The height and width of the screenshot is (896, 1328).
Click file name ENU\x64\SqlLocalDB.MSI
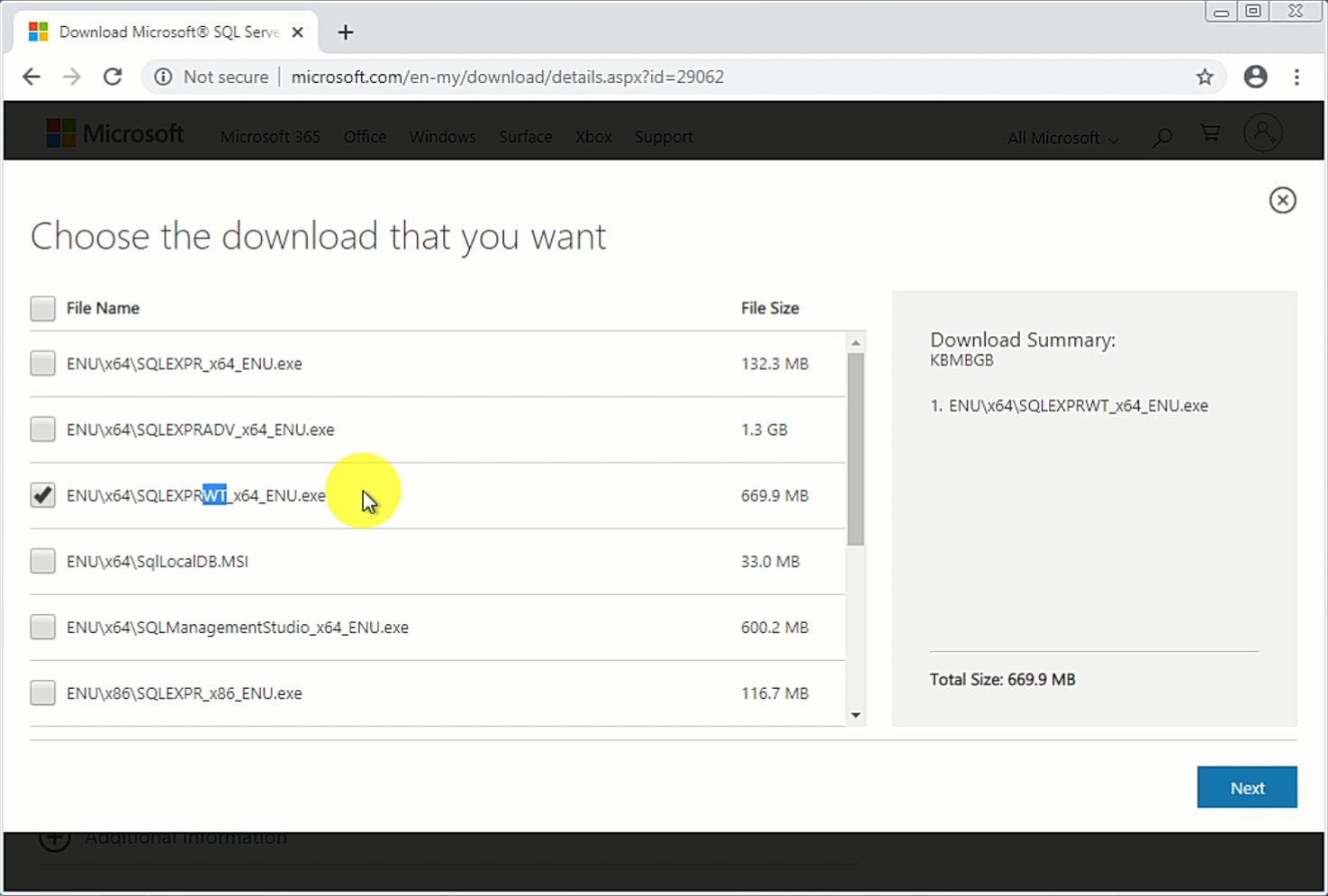click(157, 561)
